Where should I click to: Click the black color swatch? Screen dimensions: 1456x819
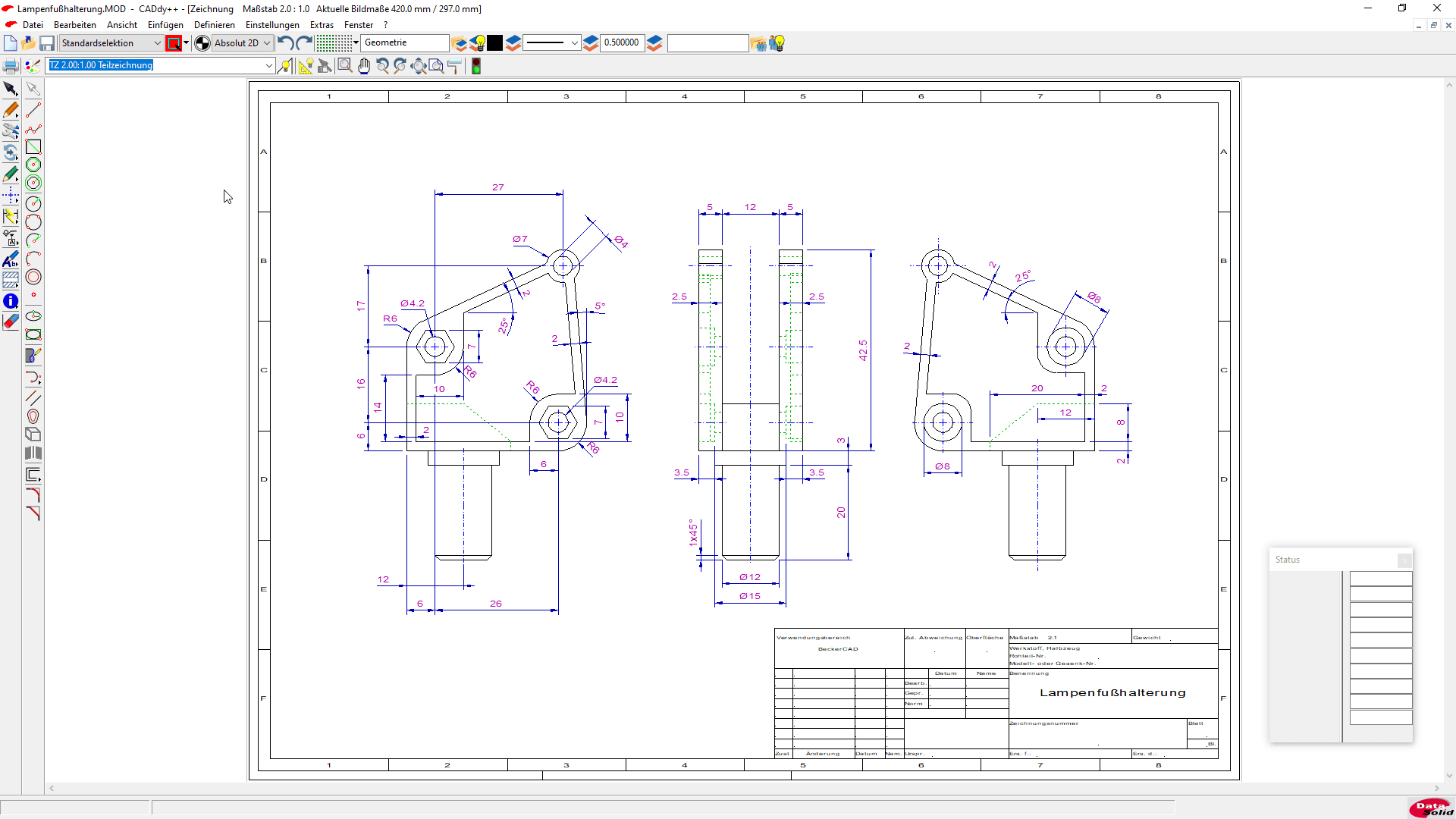tap(495, 43)
